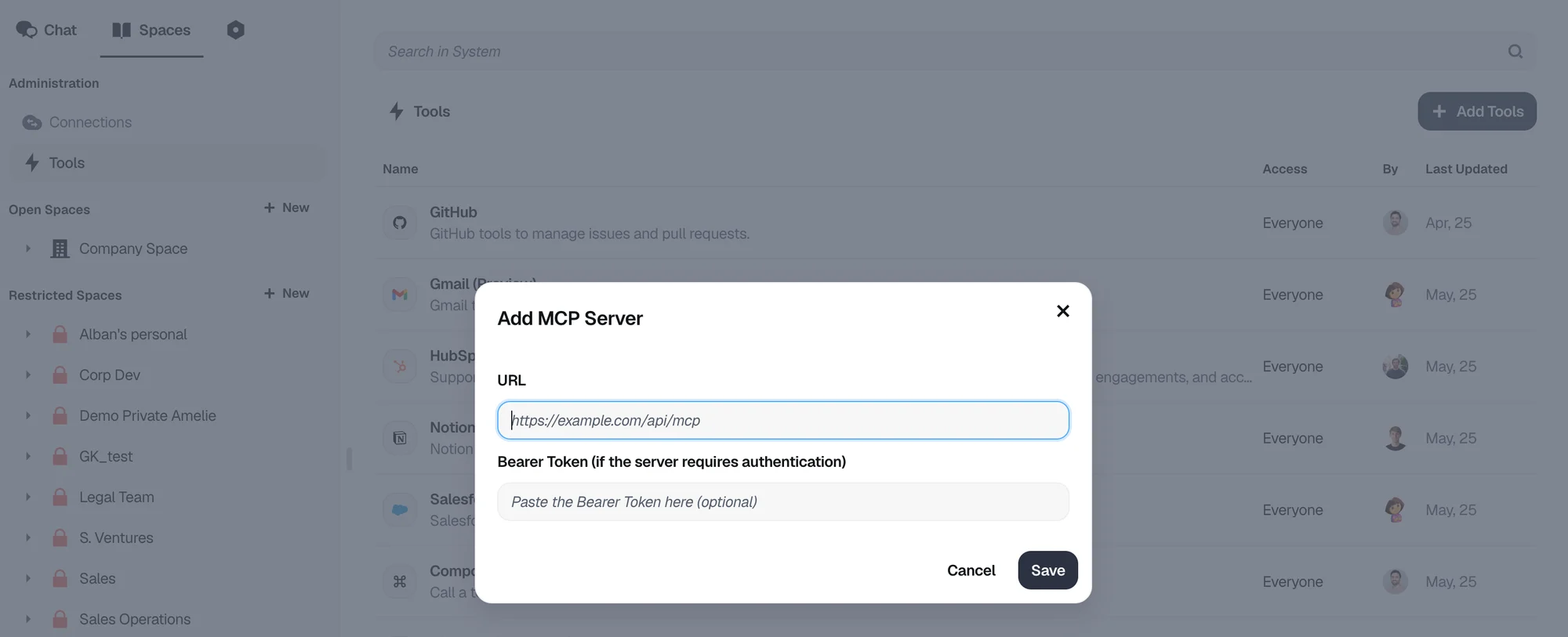Click the Add Tools button

(1476, 111)
